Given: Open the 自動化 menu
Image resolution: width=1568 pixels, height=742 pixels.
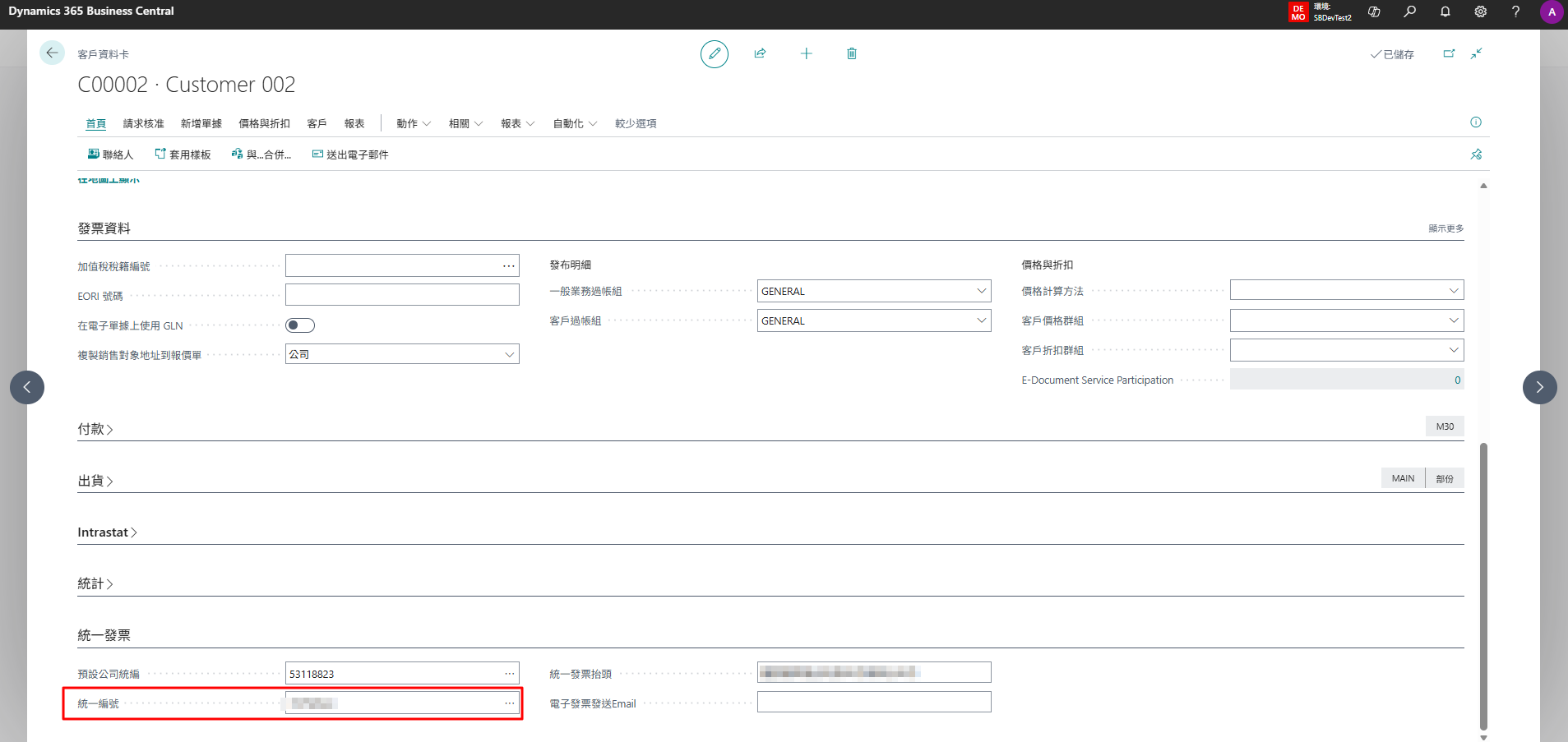Looking at the screenshot, I should click(x=575, y=123).
